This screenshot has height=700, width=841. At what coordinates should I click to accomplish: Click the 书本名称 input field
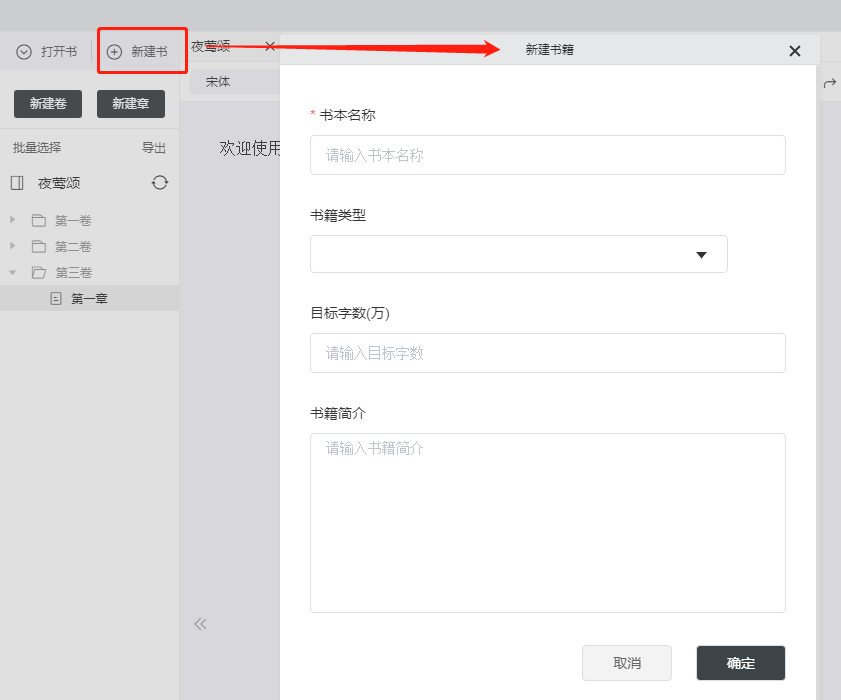pyautogui.click(x=548, y=155)
